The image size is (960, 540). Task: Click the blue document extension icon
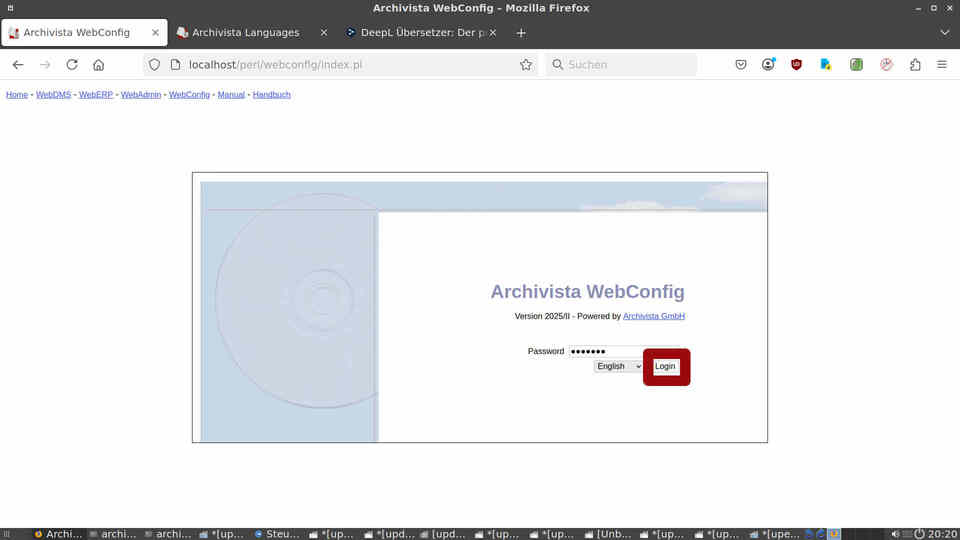[x=825, y=64]
